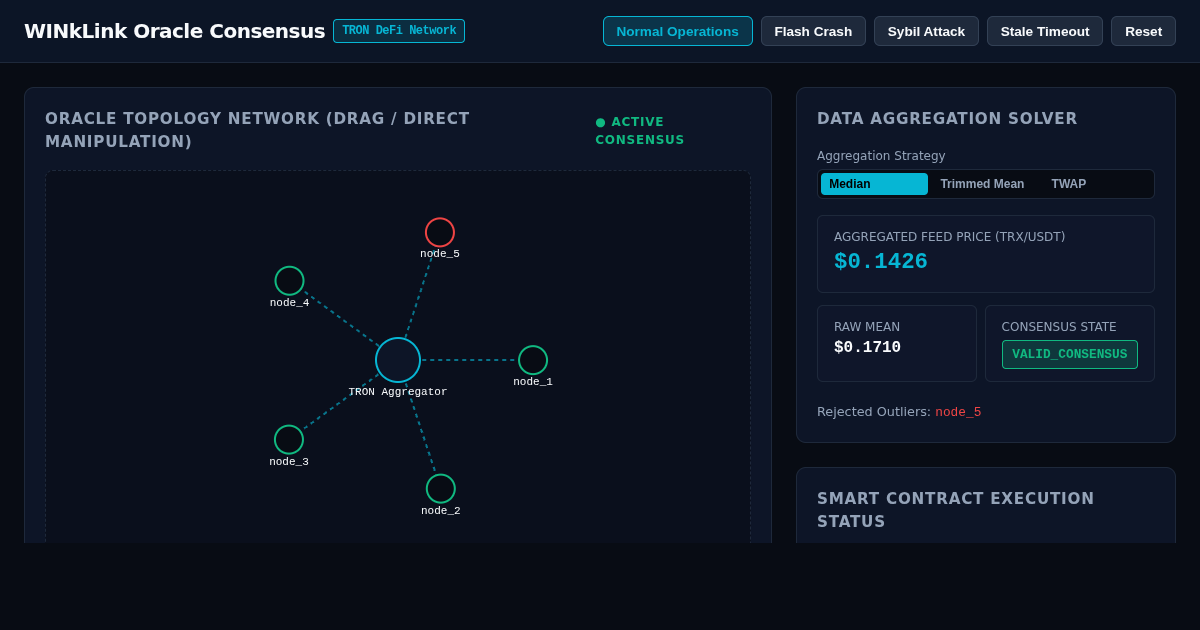Image resolution: width=1200 pixels, height=630 pixels.
Task: Click the VALID_CONSENSUS state badge
Action: click(1069, 354)
